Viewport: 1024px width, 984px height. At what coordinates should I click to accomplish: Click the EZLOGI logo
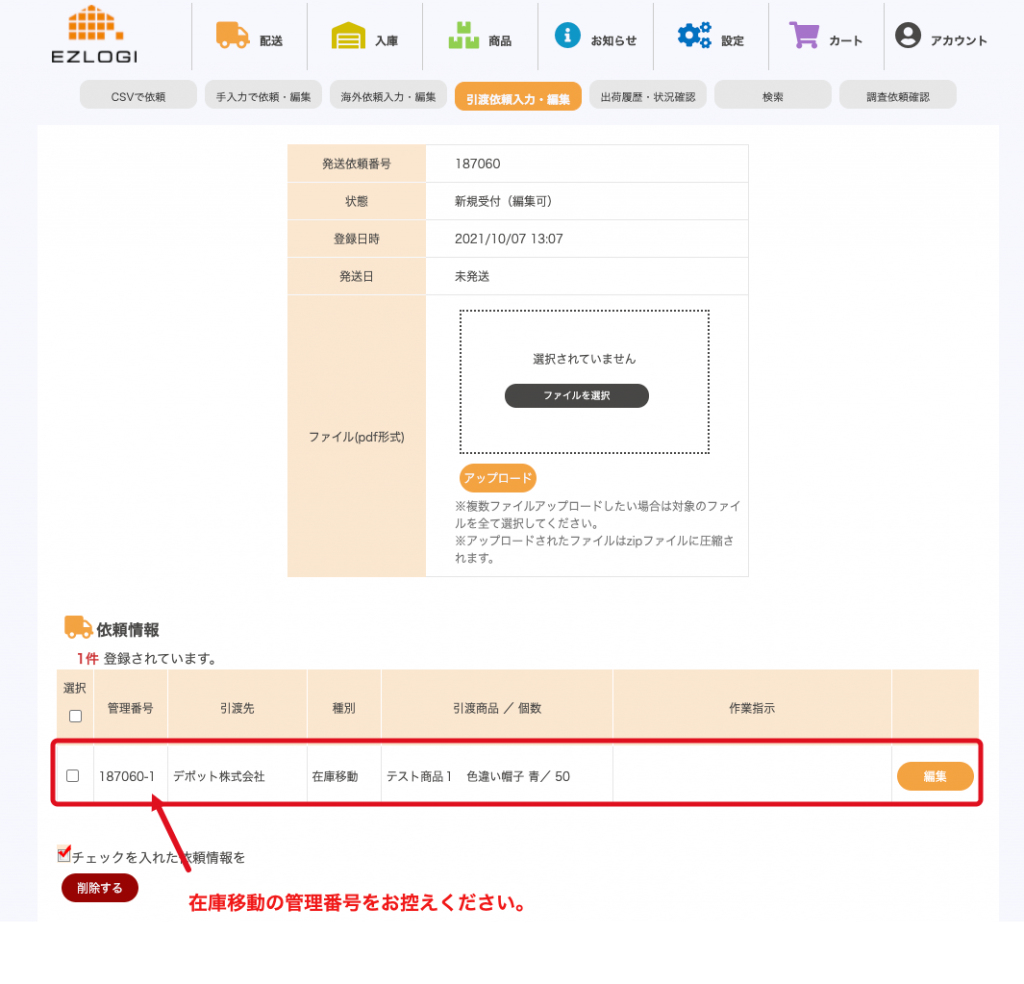click(x=95, y=35)
